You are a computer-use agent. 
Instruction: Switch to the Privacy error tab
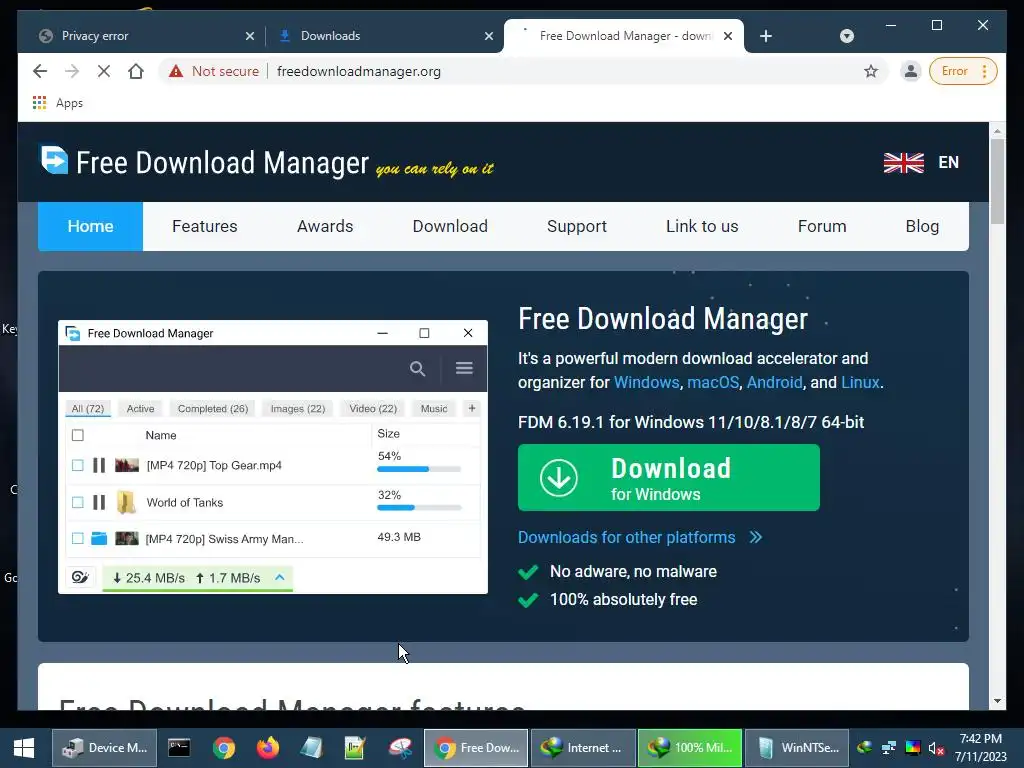(x=146, y=36)
